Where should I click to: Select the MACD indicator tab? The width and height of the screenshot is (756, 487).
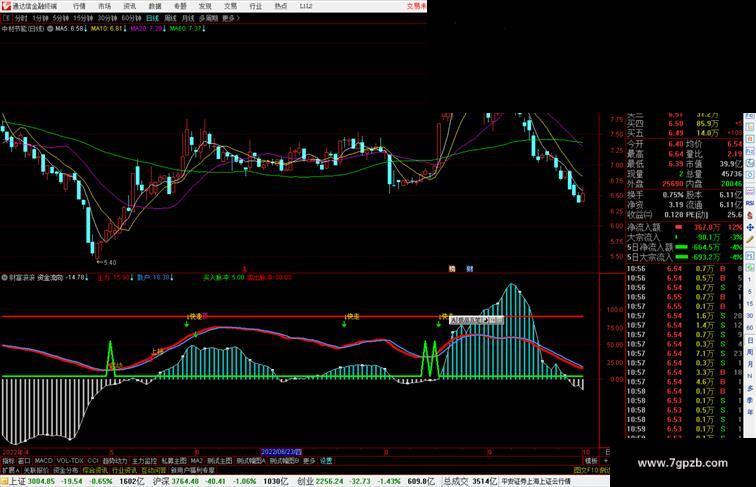coord(43,461)
